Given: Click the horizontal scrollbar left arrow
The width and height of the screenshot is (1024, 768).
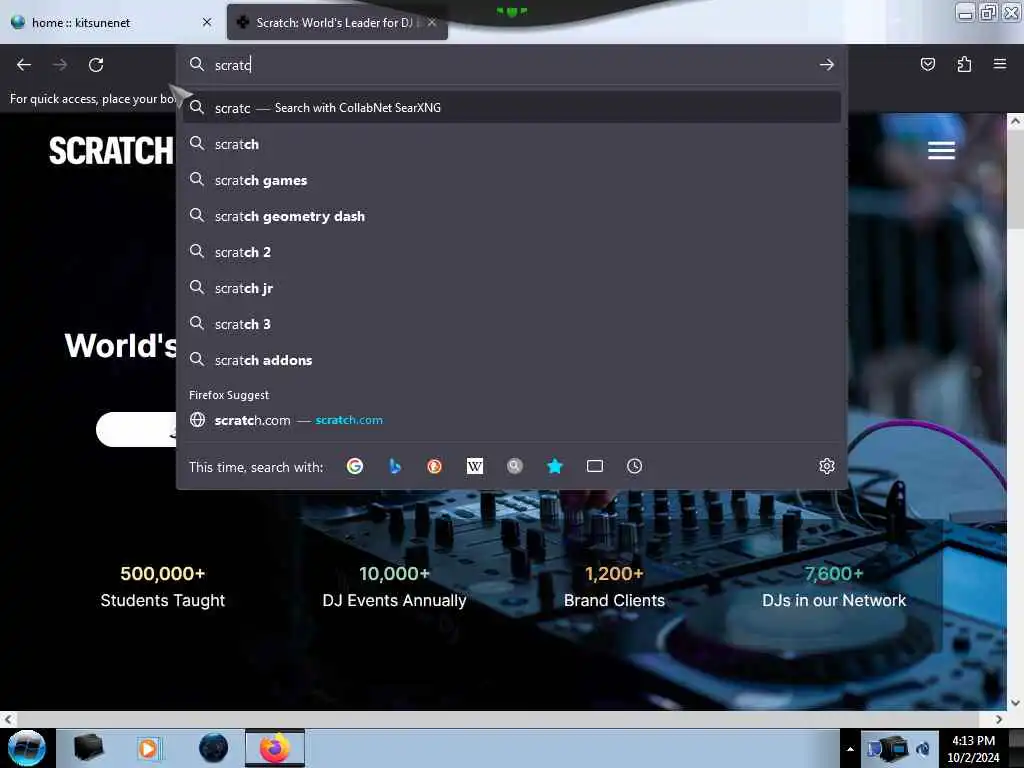Looking at the screenshot, I should [8, 719].
